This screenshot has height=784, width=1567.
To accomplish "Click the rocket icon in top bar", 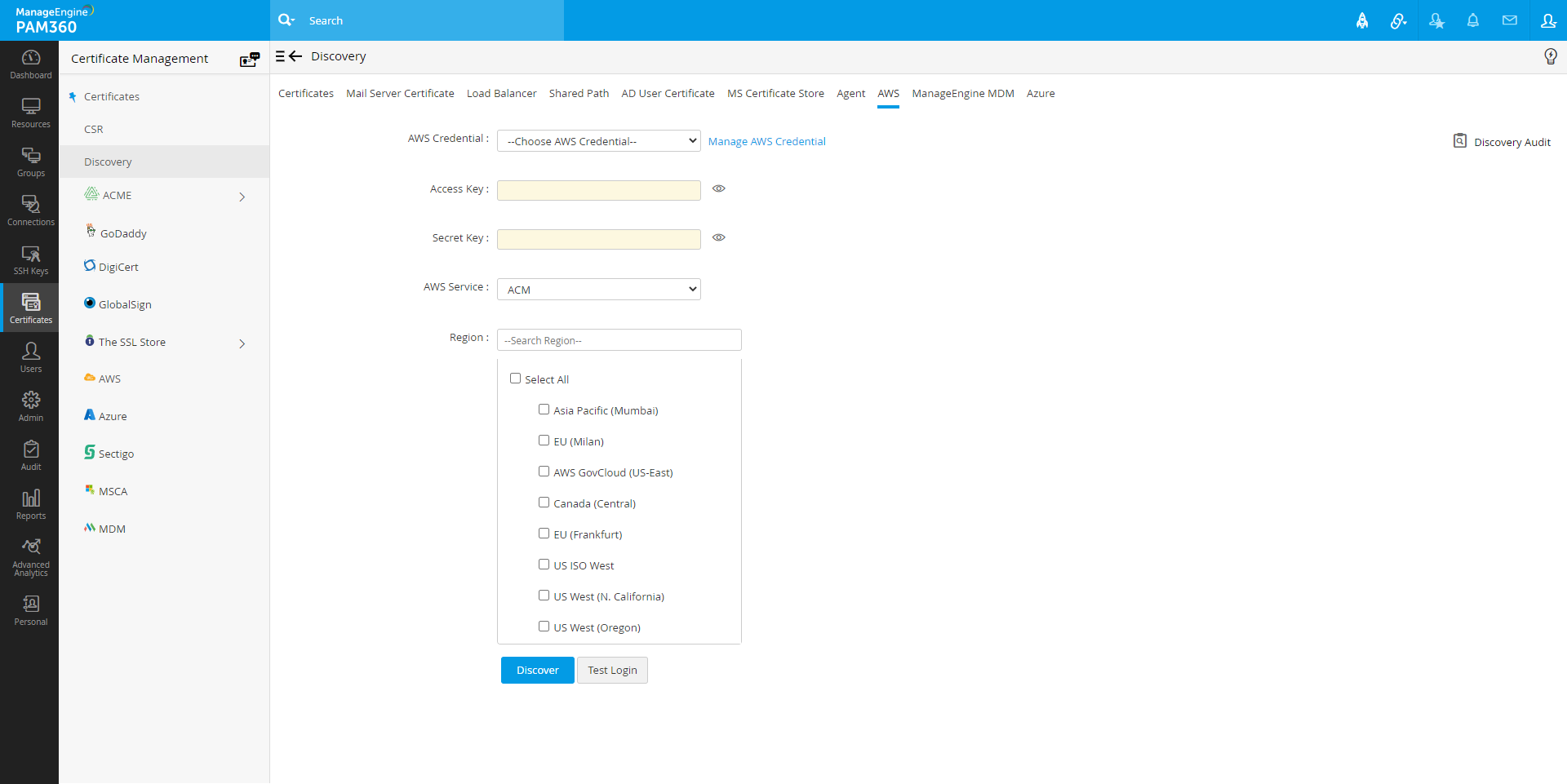I will [x=1362, y=20].
